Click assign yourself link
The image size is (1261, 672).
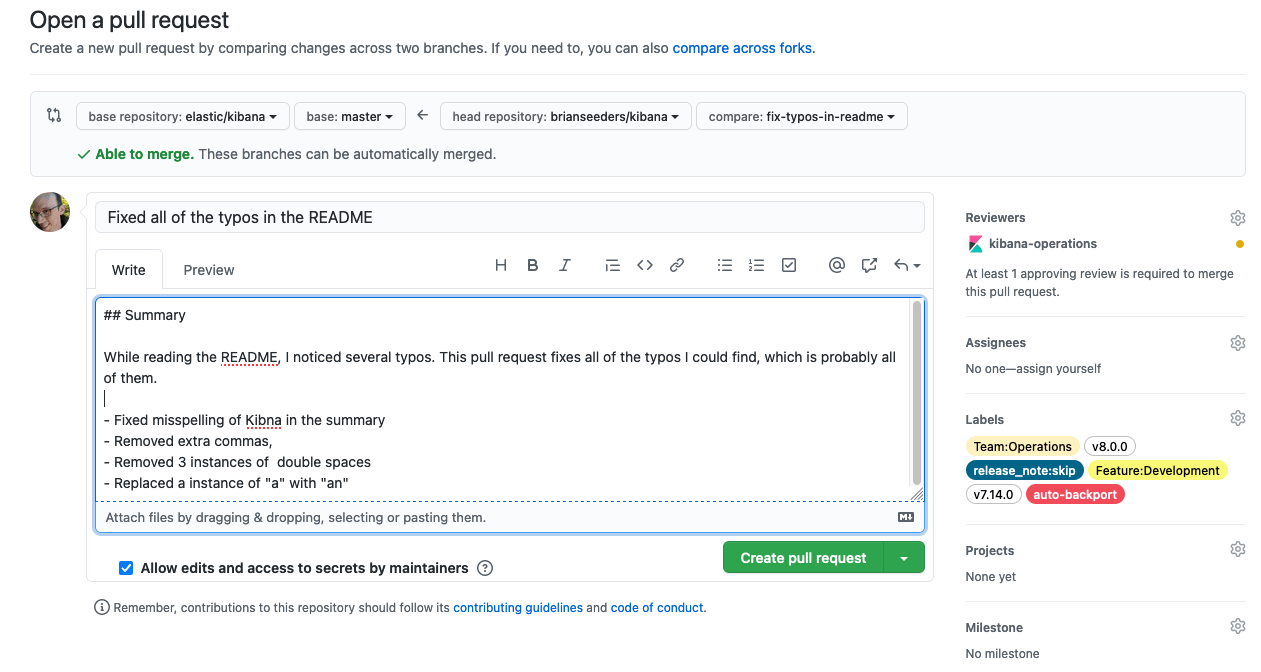(x=1058, y=369)
